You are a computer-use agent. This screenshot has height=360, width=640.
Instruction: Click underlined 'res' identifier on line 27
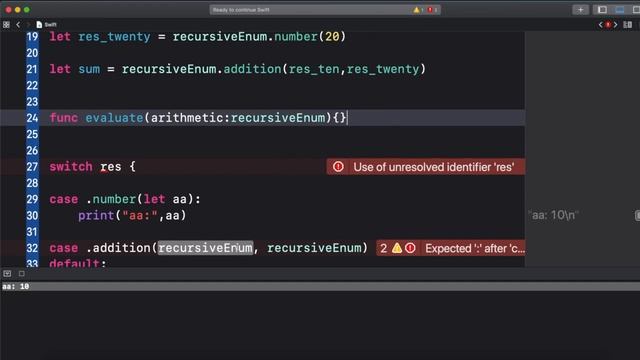coord(111,167)
